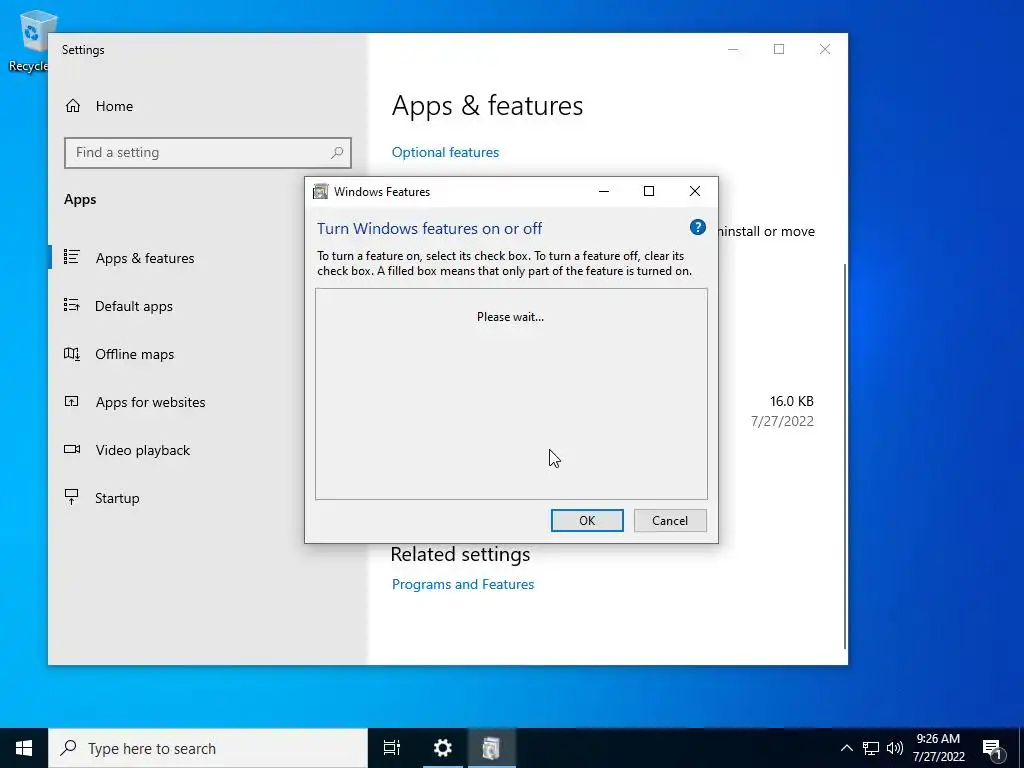Minimize the Settings window

pos(733,50)
